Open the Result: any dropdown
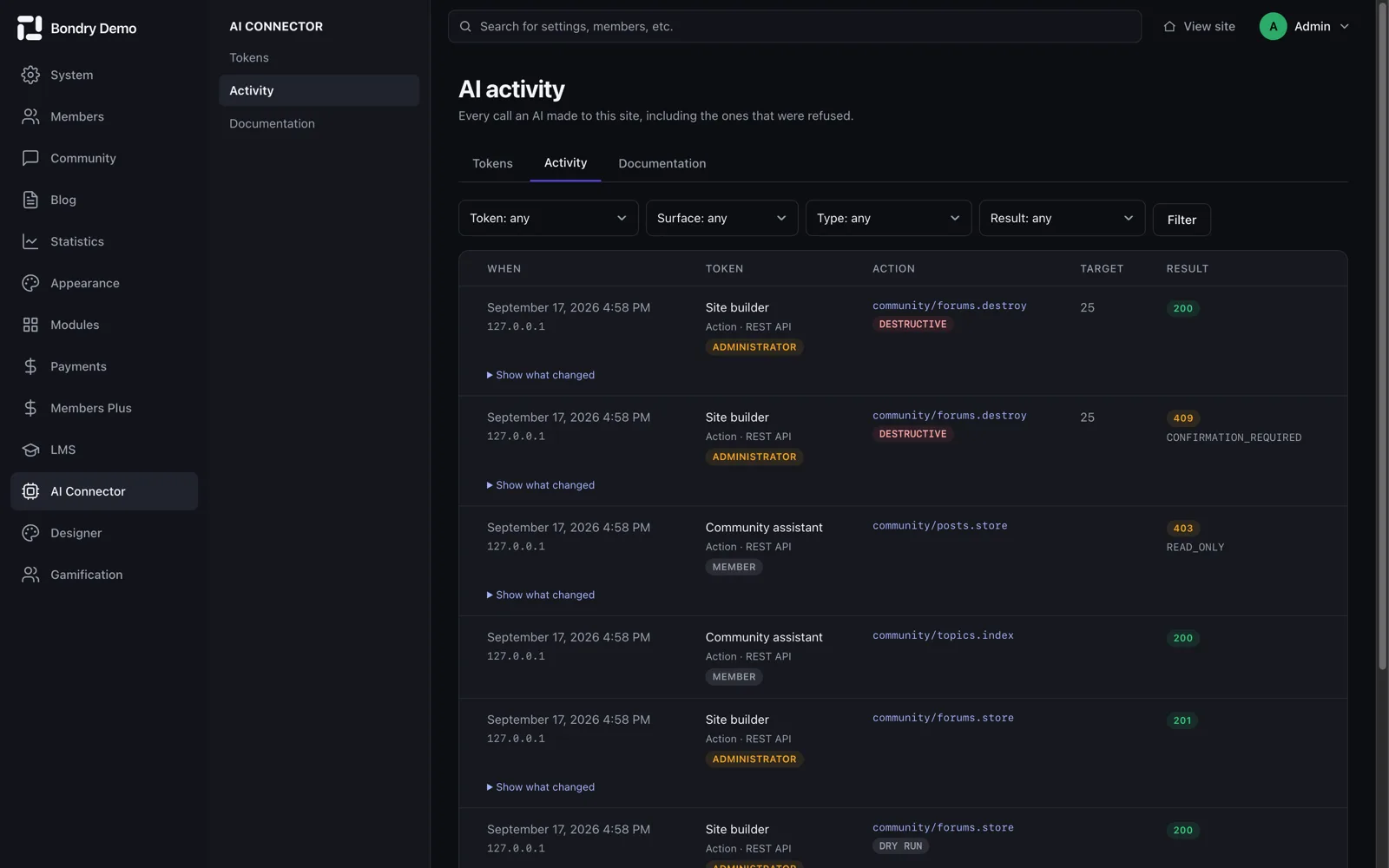Viewport: 1389px width, 868px height. [x=1062, y=218]
